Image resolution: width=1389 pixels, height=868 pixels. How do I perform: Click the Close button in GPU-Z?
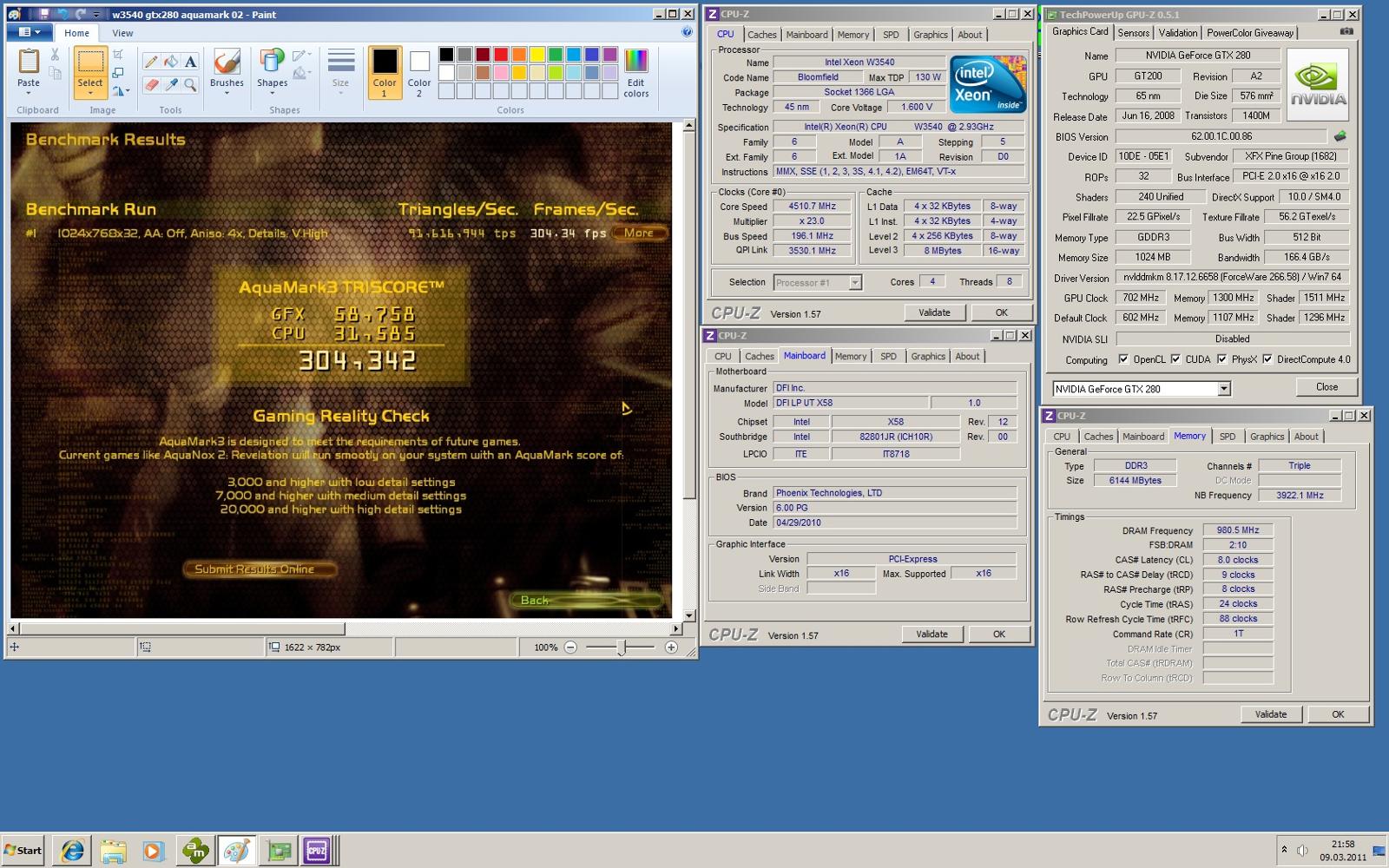coord(1326,387)
